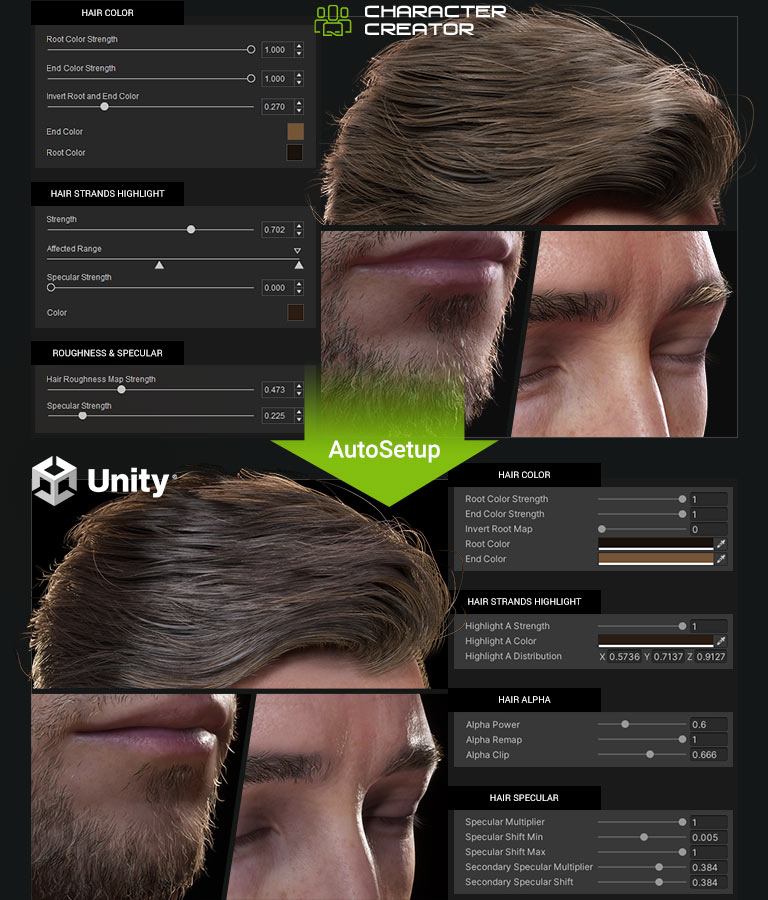768x900 pixels.
Task: Click the Root Color eyedropper in Unity panel
Action: point(721,544)
